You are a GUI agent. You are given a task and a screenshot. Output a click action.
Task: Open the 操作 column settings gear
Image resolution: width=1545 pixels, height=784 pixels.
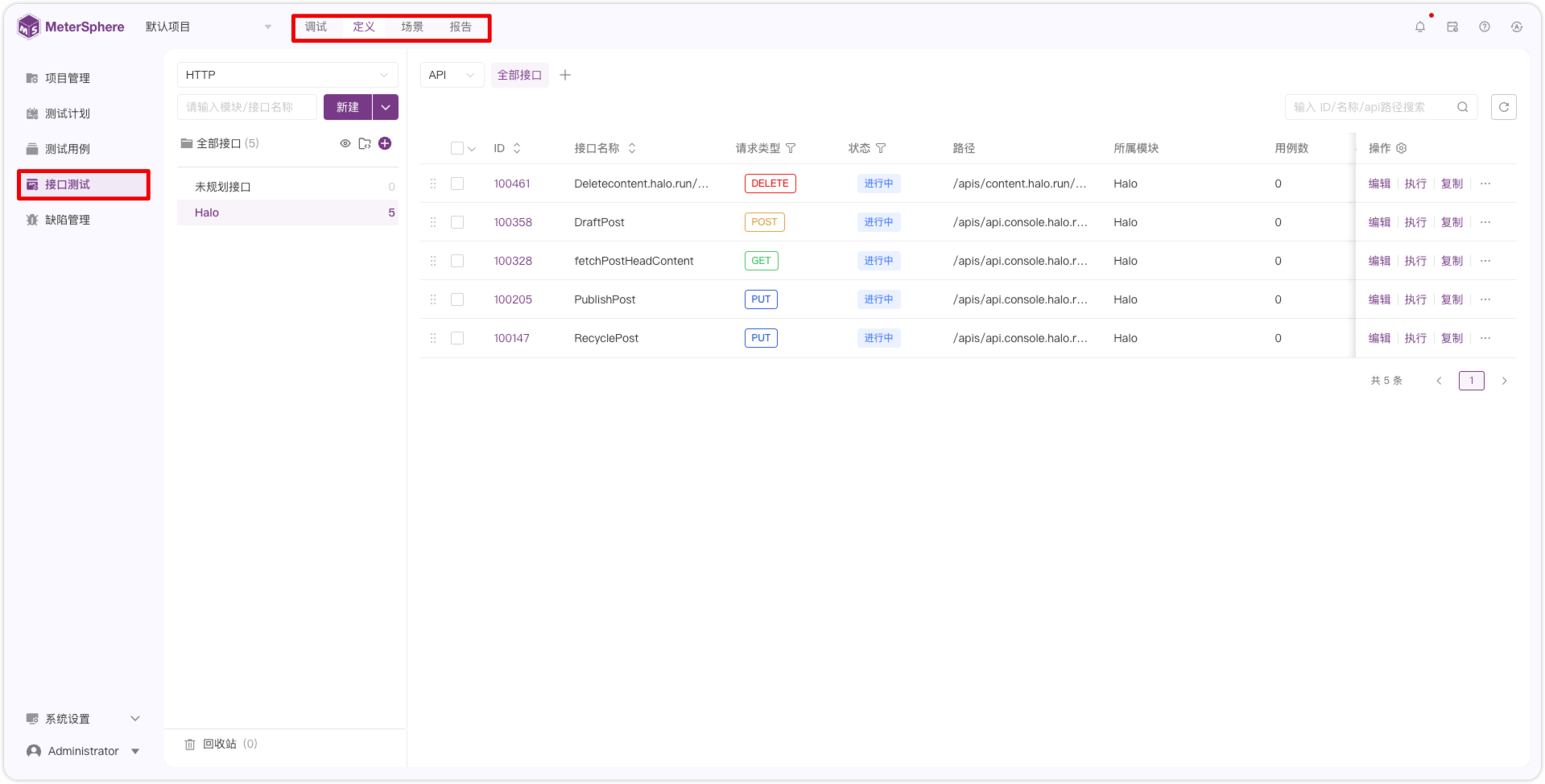point(1402,148)
